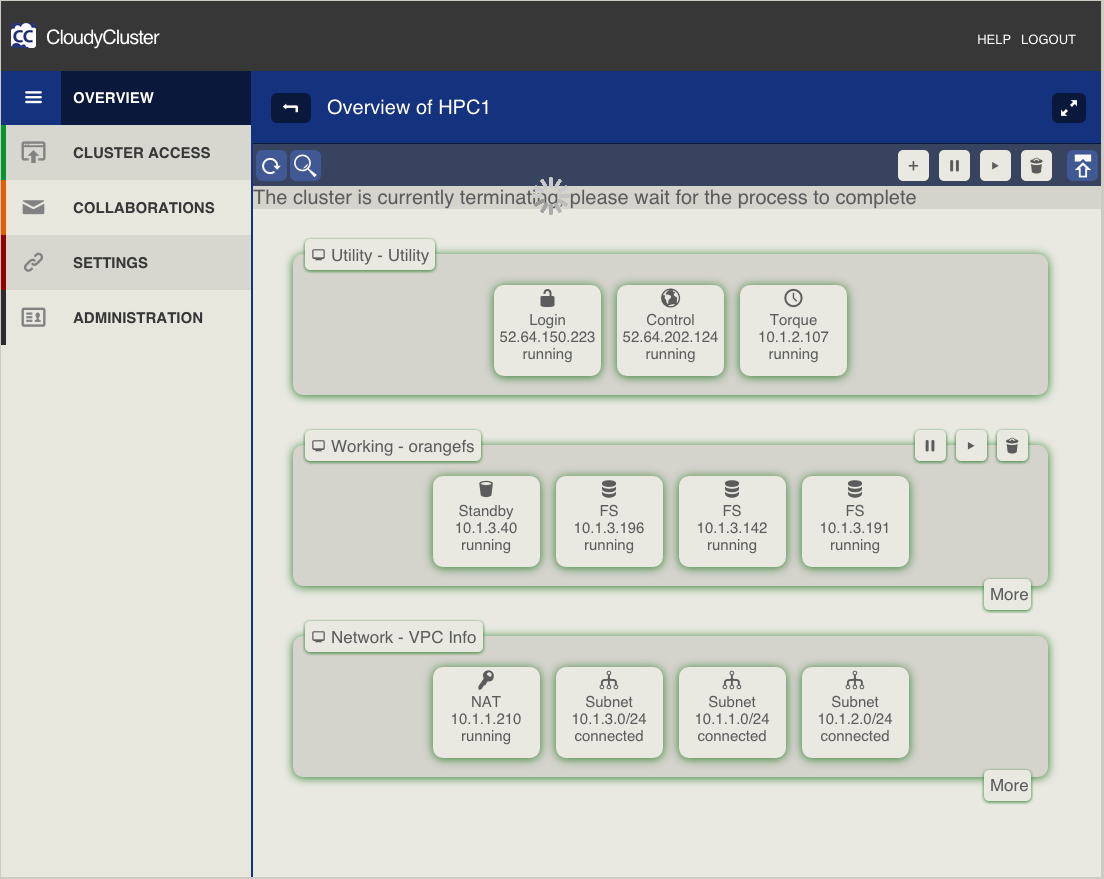Image resolution: width=1104 pixels, height=879 pixels.
Task: Expand More in Network VPC Info group
Action: tap(1008, 785)
